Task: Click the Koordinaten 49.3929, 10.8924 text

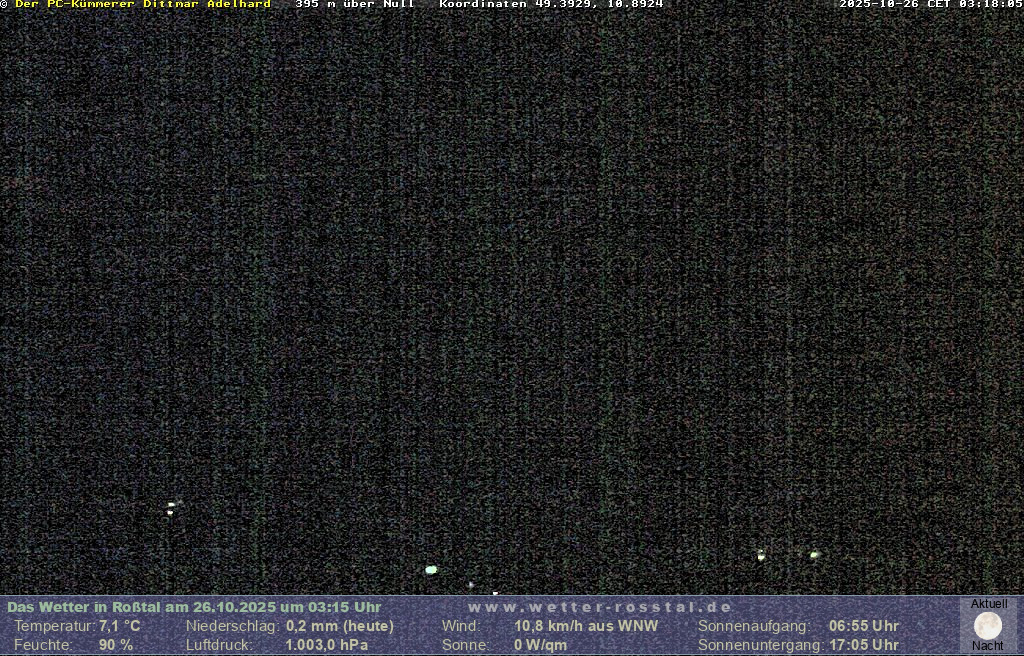Action: [x=551, y=5]
